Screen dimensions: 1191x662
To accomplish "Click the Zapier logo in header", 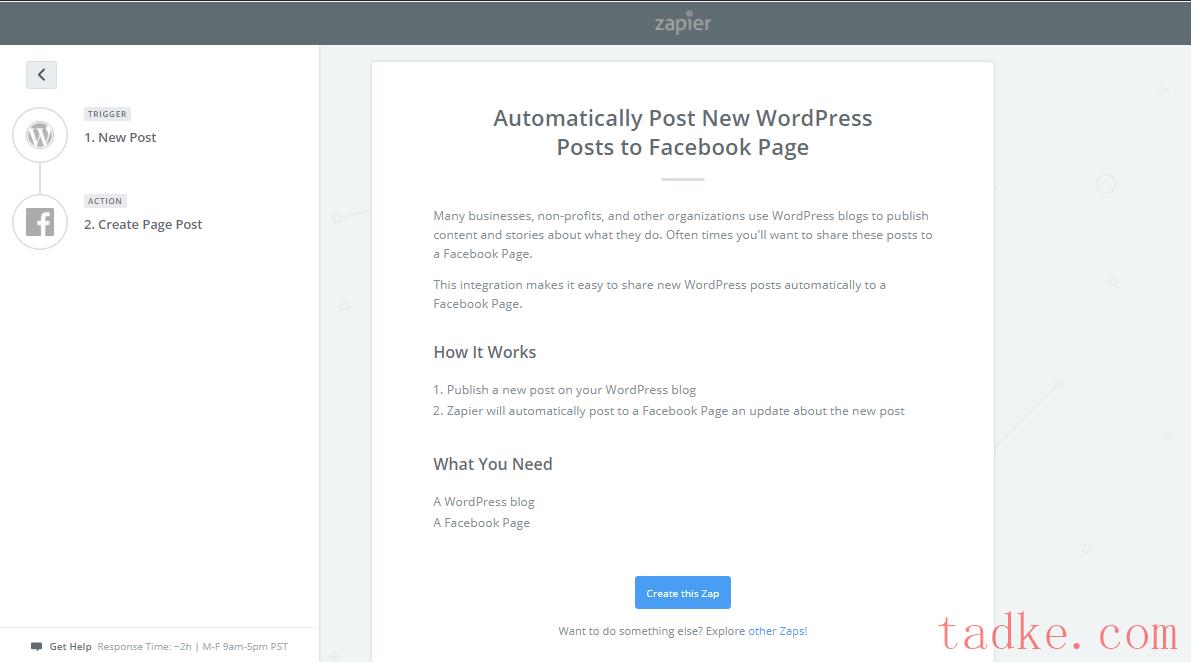I will 683,23.
